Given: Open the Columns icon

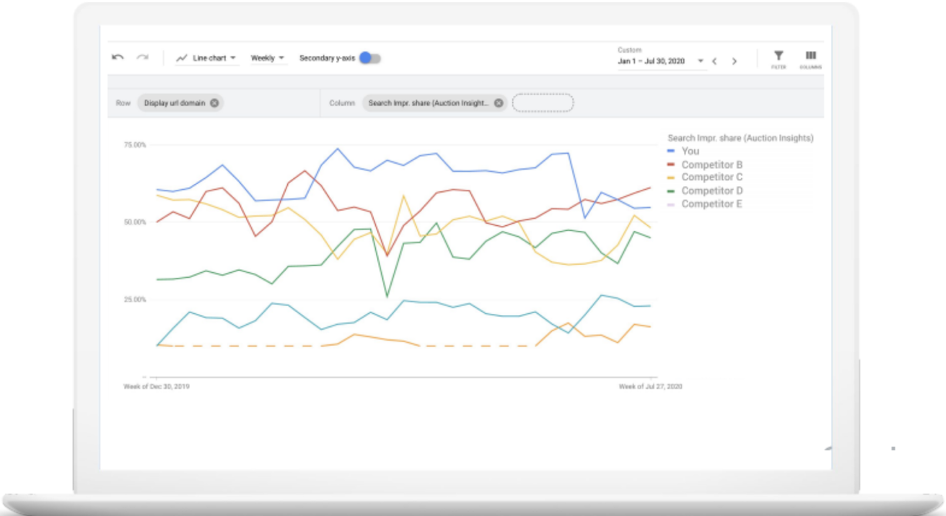Looking at the screenshot, I should pyautogui.click(x=810, y=57).
